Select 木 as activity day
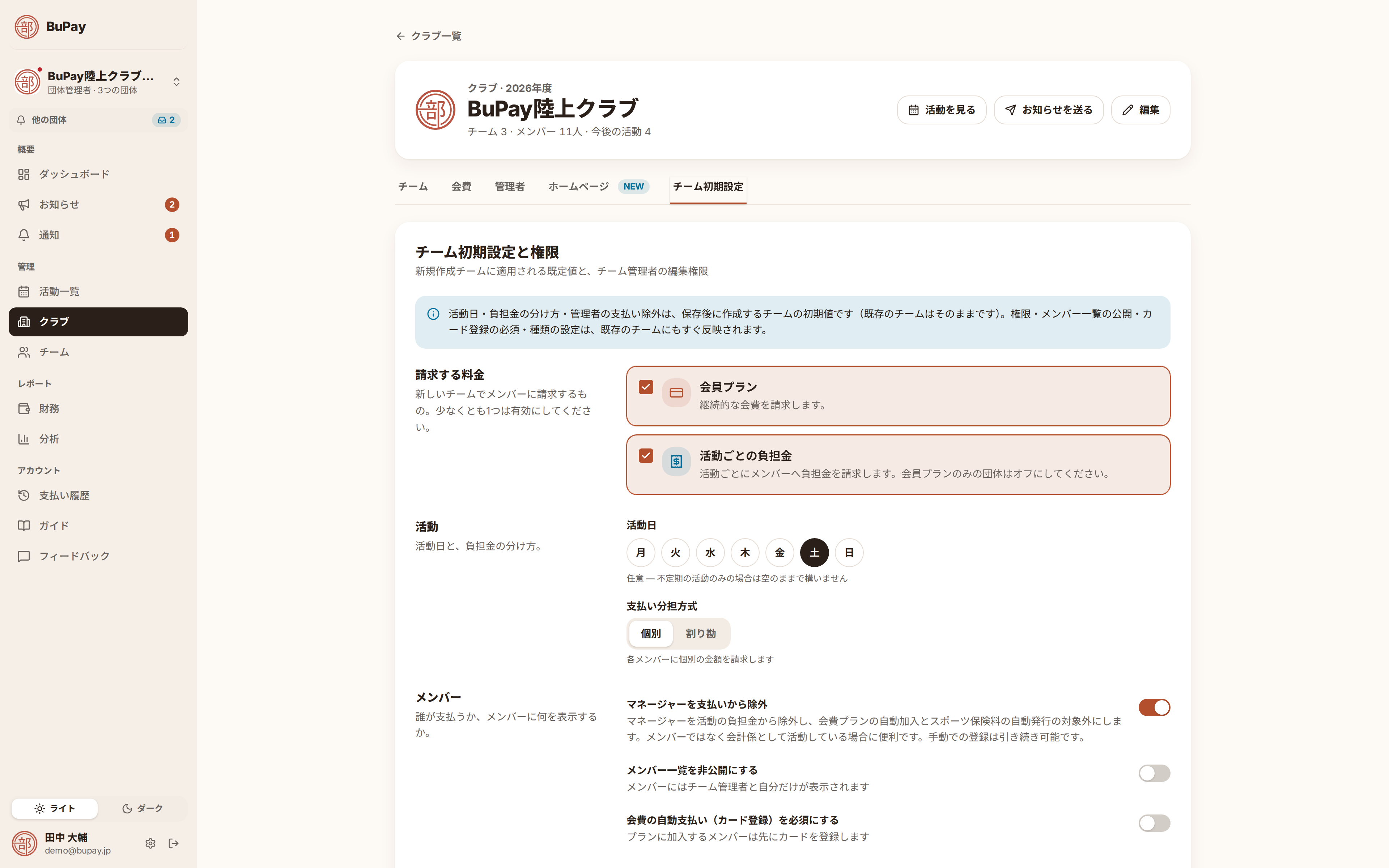The width and height of the screenshot is (1389, 868). 745,553
